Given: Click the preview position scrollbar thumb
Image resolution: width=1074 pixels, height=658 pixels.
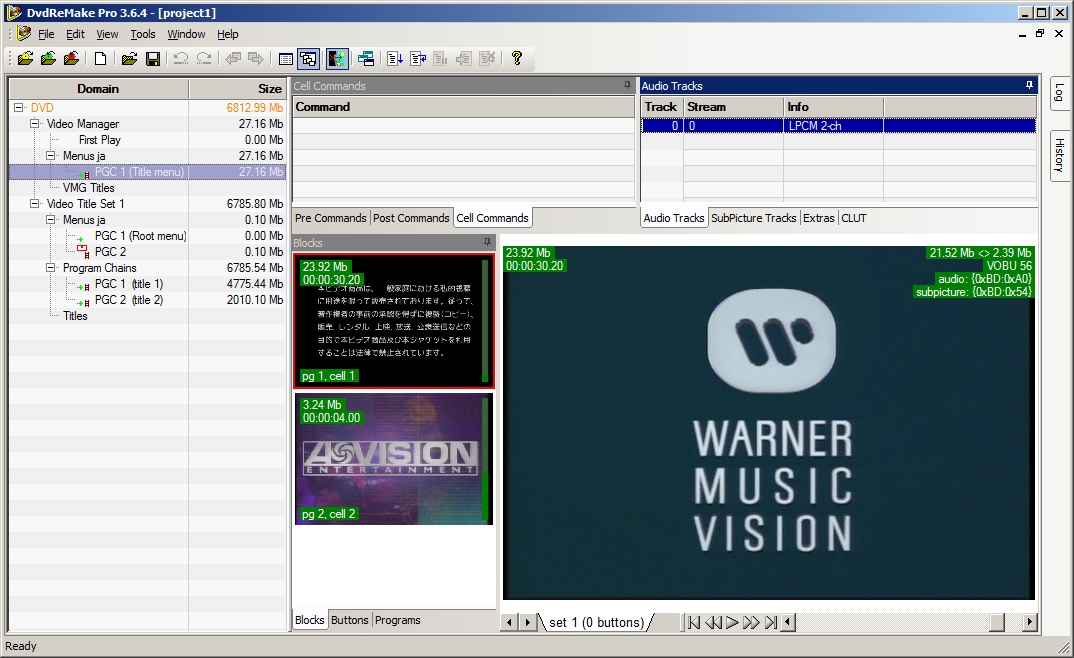Looking at the screenshot, I should tap(997, 622).
